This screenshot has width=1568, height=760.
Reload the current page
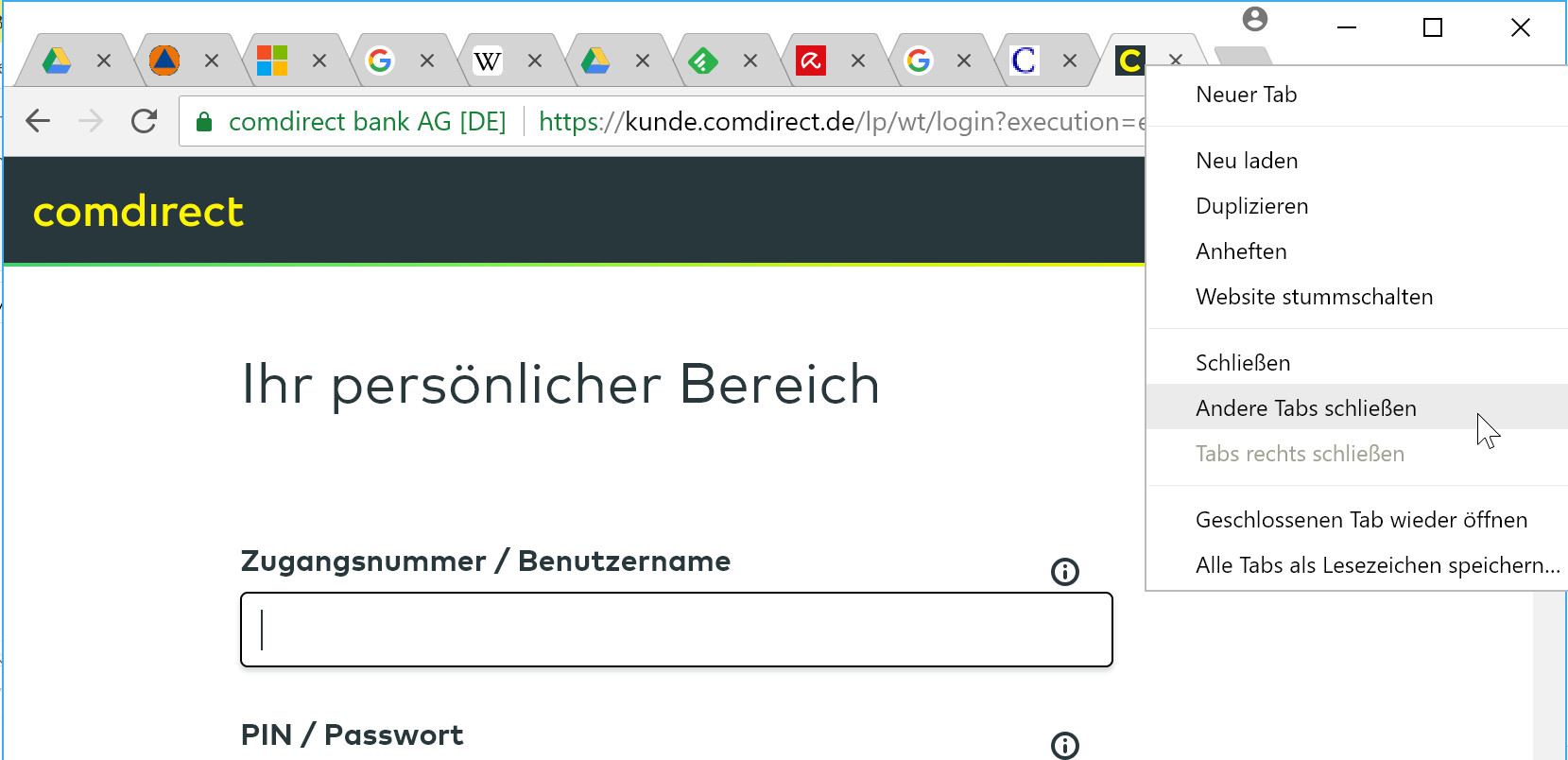pos(144,121)
